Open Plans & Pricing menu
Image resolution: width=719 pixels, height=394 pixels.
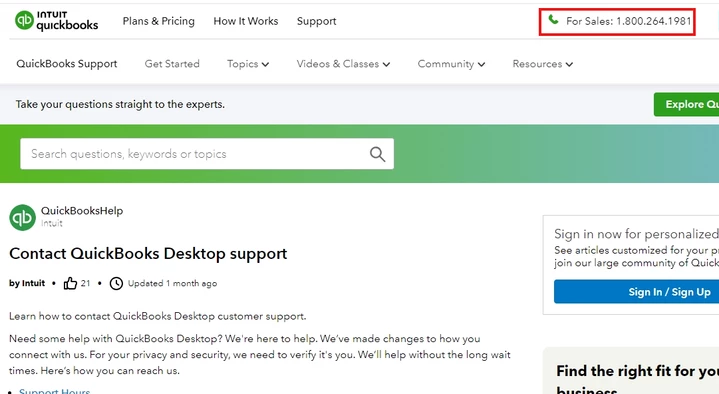coord(159,21)
